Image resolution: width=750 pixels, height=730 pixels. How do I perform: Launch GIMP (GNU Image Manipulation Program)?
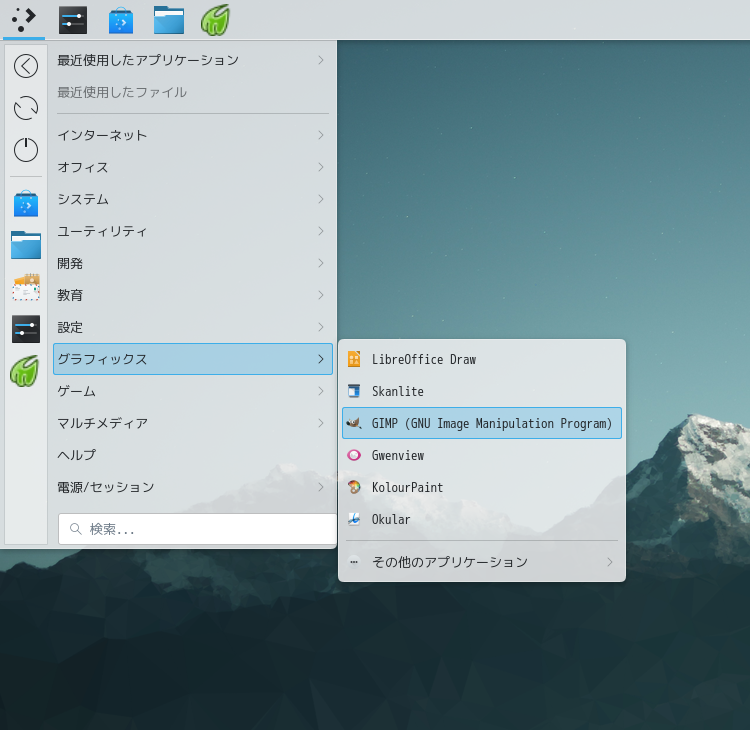click(482, 423)
